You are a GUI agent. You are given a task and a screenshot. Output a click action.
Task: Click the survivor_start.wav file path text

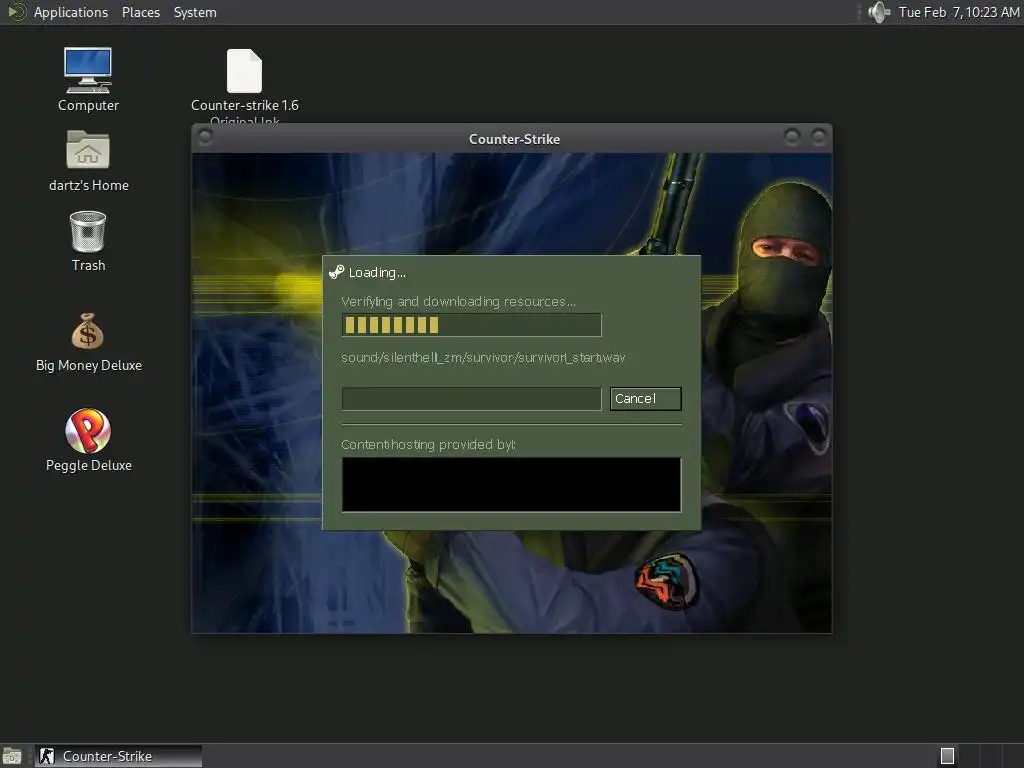pyautogui.click(x=483, y=358)
